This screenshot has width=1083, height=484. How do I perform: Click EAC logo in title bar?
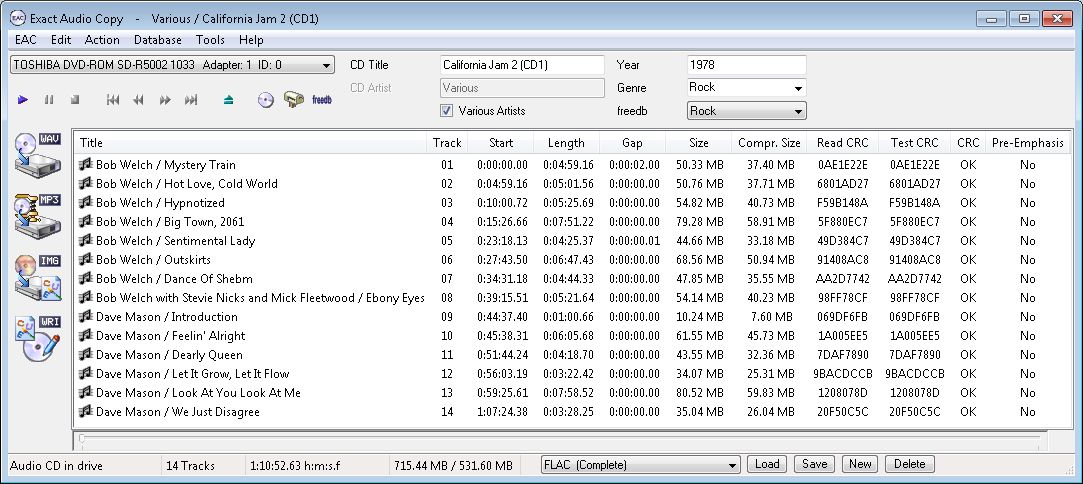tap(17, 19)
